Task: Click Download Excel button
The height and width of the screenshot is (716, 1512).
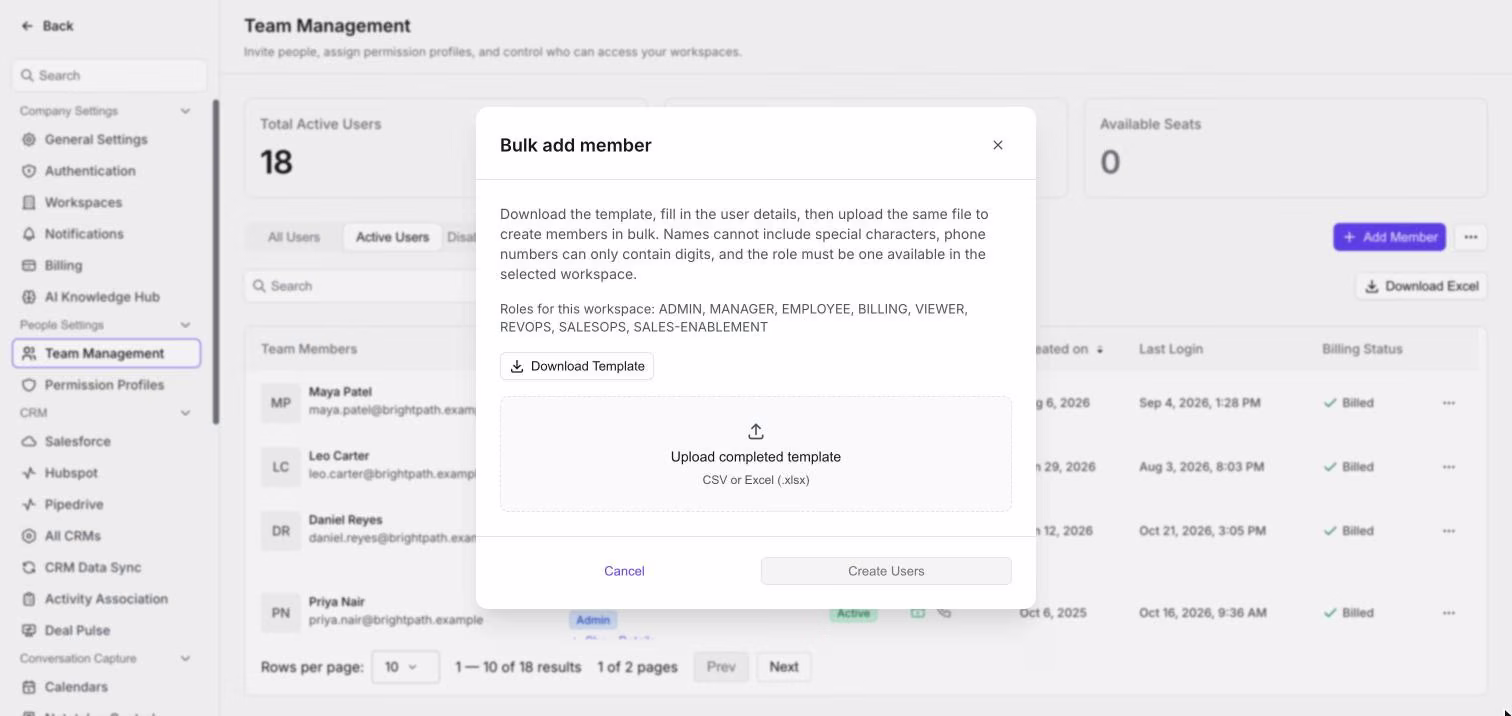Action: [x=1421, y=286]
